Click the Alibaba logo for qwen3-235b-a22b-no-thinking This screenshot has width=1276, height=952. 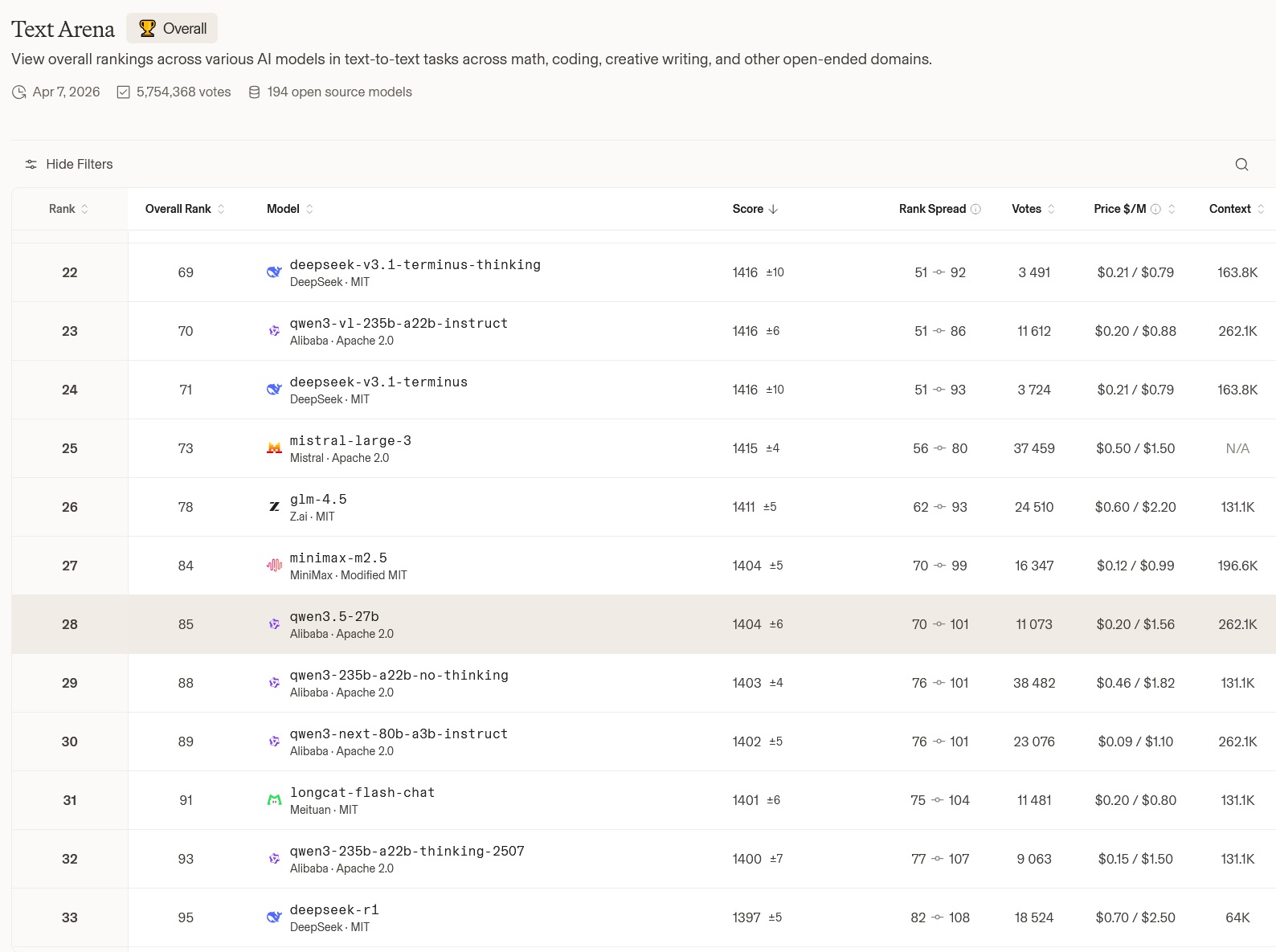(x=274, y=683)
